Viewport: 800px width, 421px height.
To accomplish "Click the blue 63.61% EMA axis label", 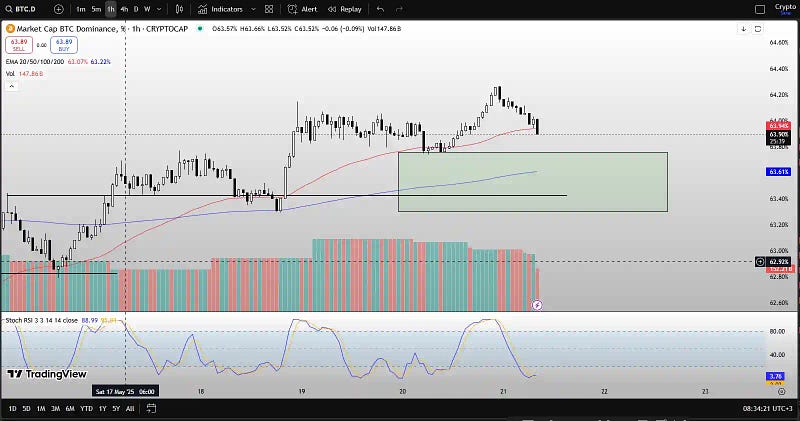I will click(x=778, y=172).
